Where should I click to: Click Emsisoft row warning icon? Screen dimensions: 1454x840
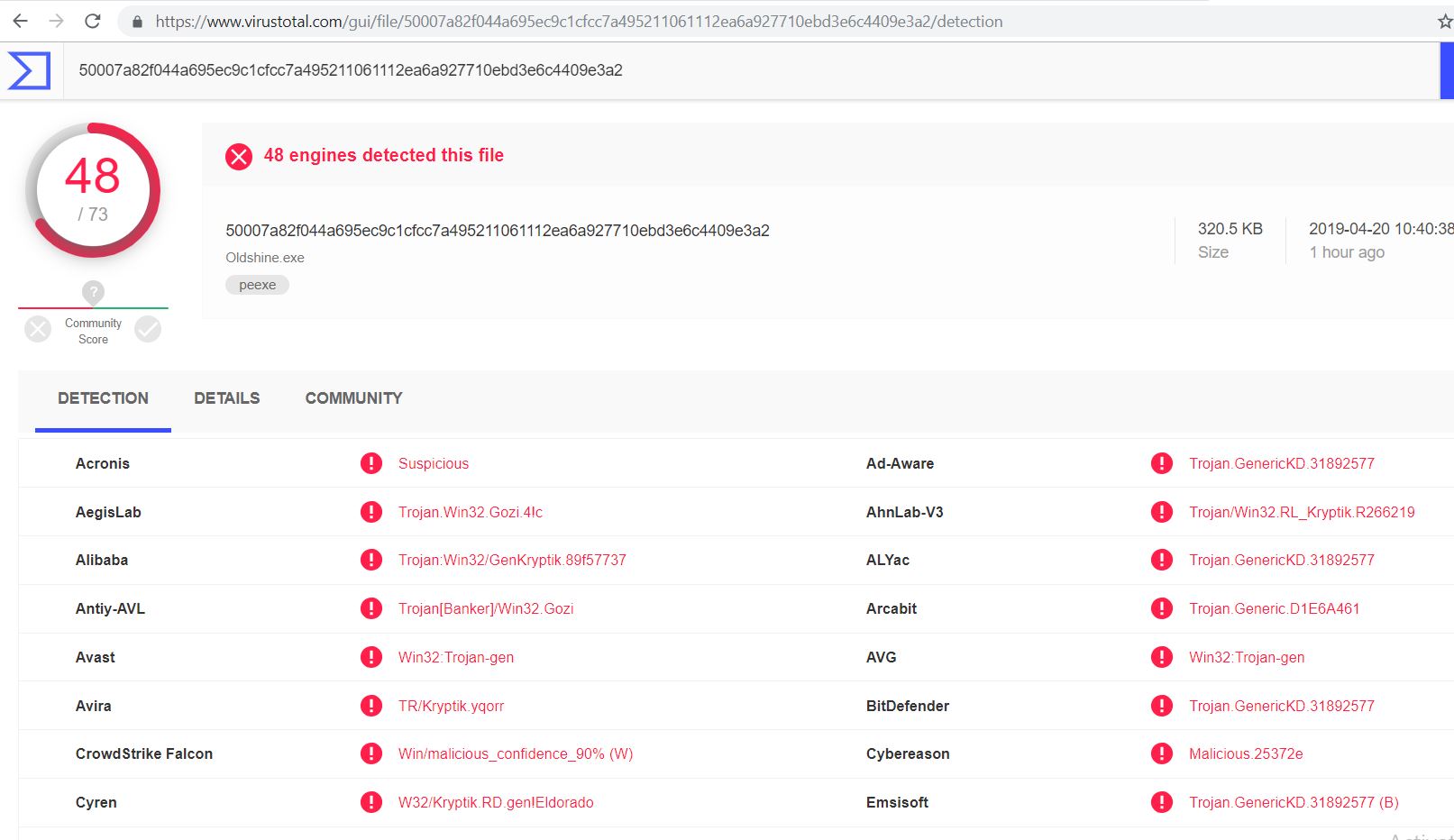(1162, 802)
